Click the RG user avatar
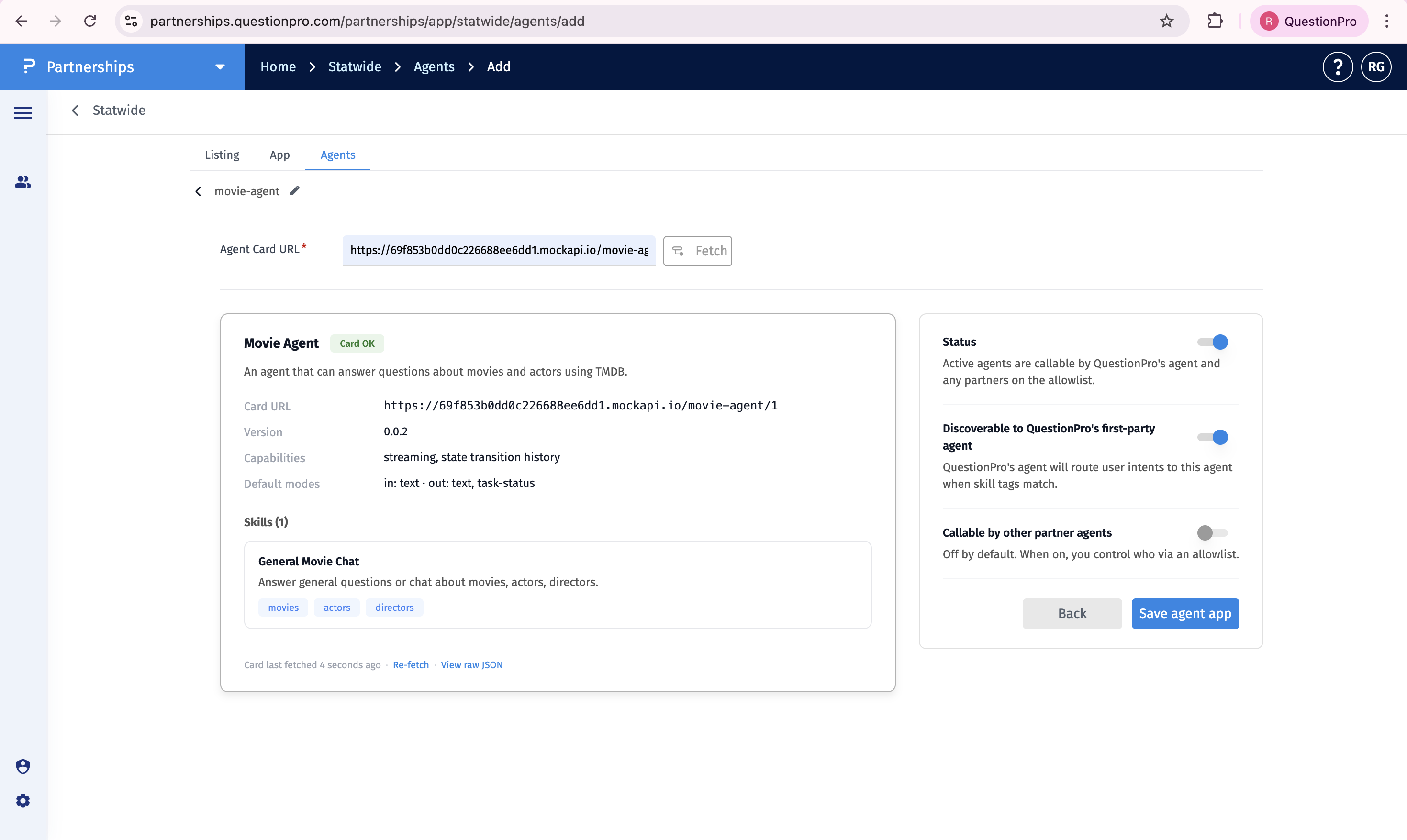Viewport: 1407px width, 840px height. pyautogui.click(x=1376, y=67)
